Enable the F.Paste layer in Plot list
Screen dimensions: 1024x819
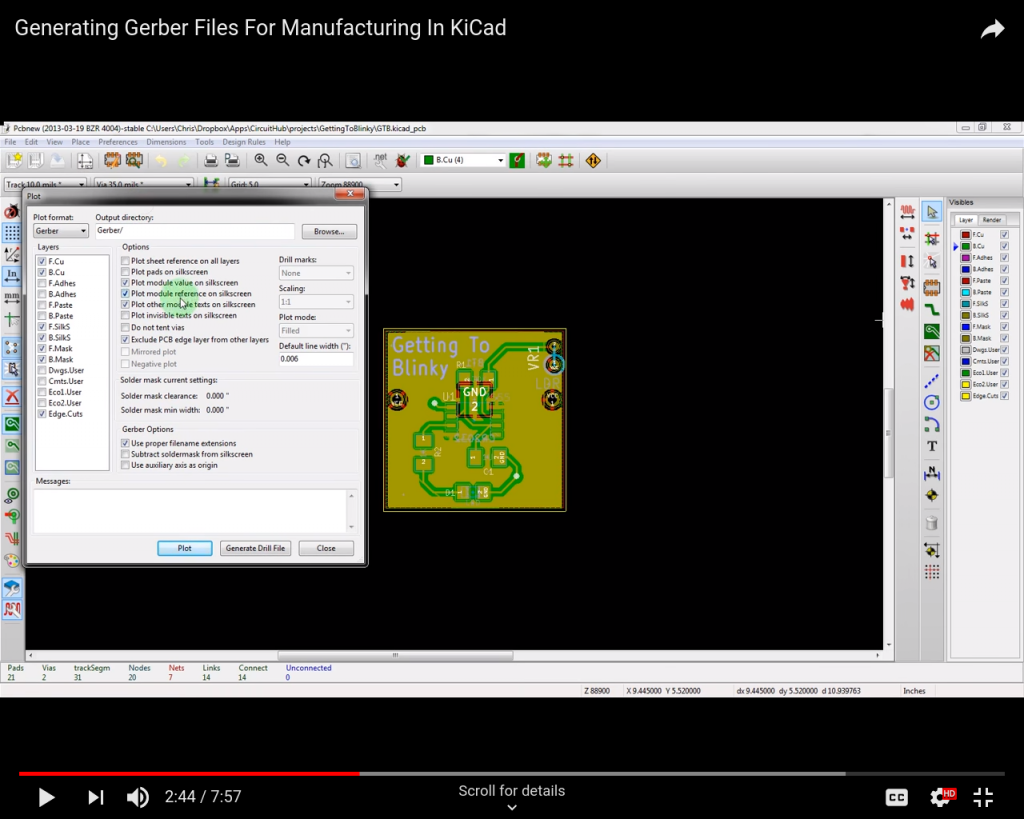pos(42,305)
